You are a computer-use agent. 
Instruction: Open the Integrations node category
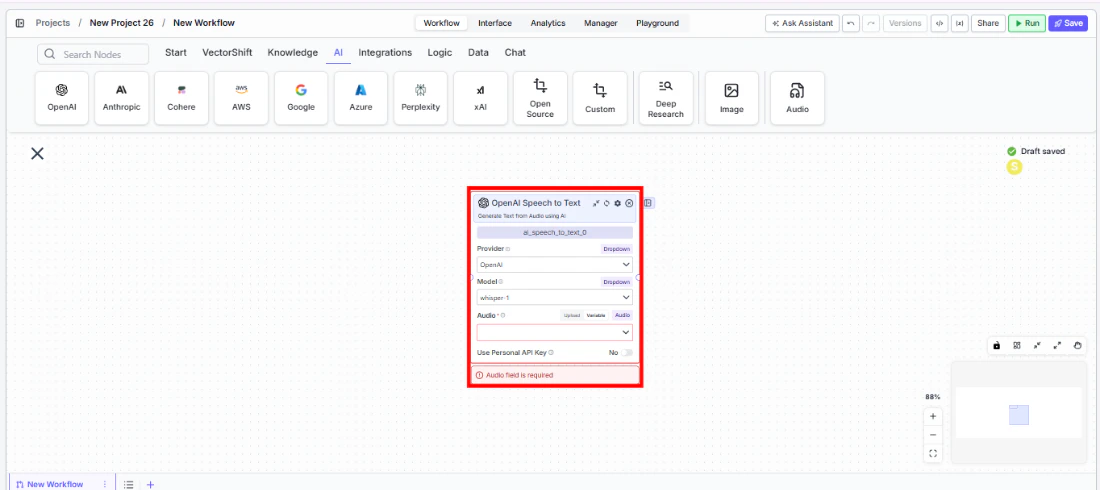[385, 53]
